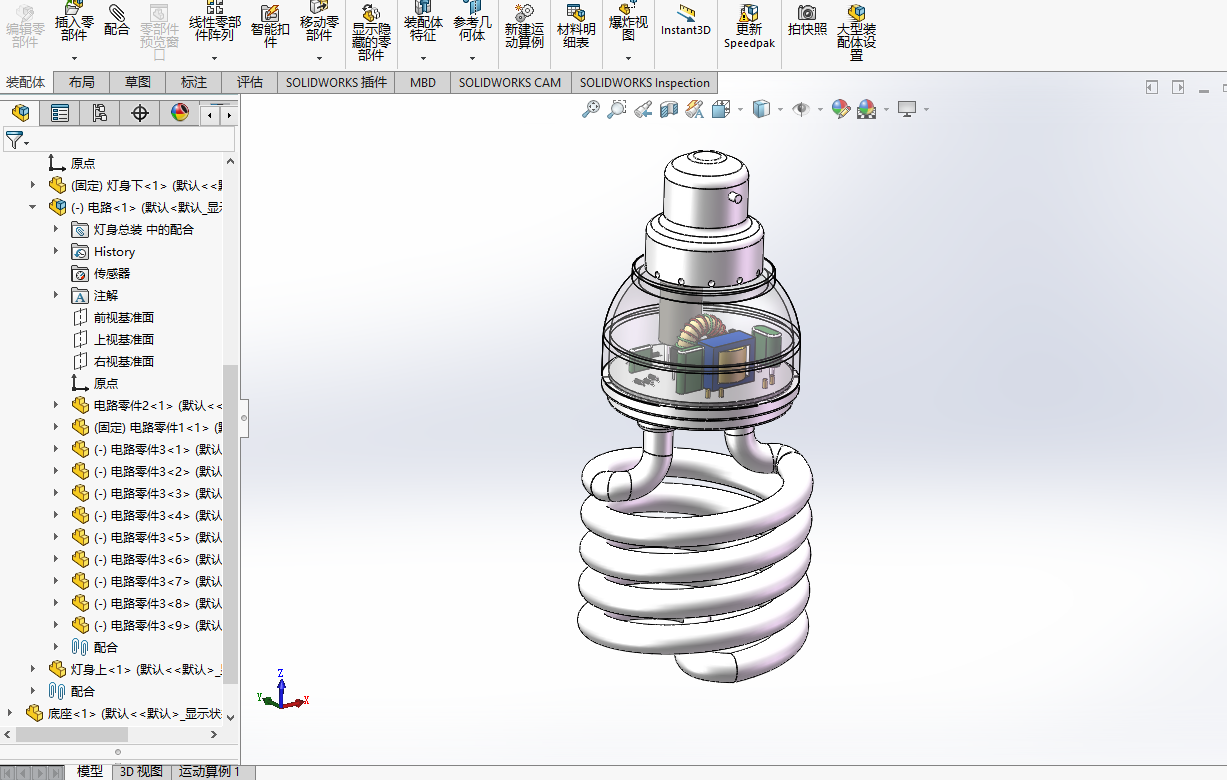Image resolution: width=1227 pixels, height=780 pixels.
Task: Select 右视基准面 plane in tree
Action: (x=124, y=361)
